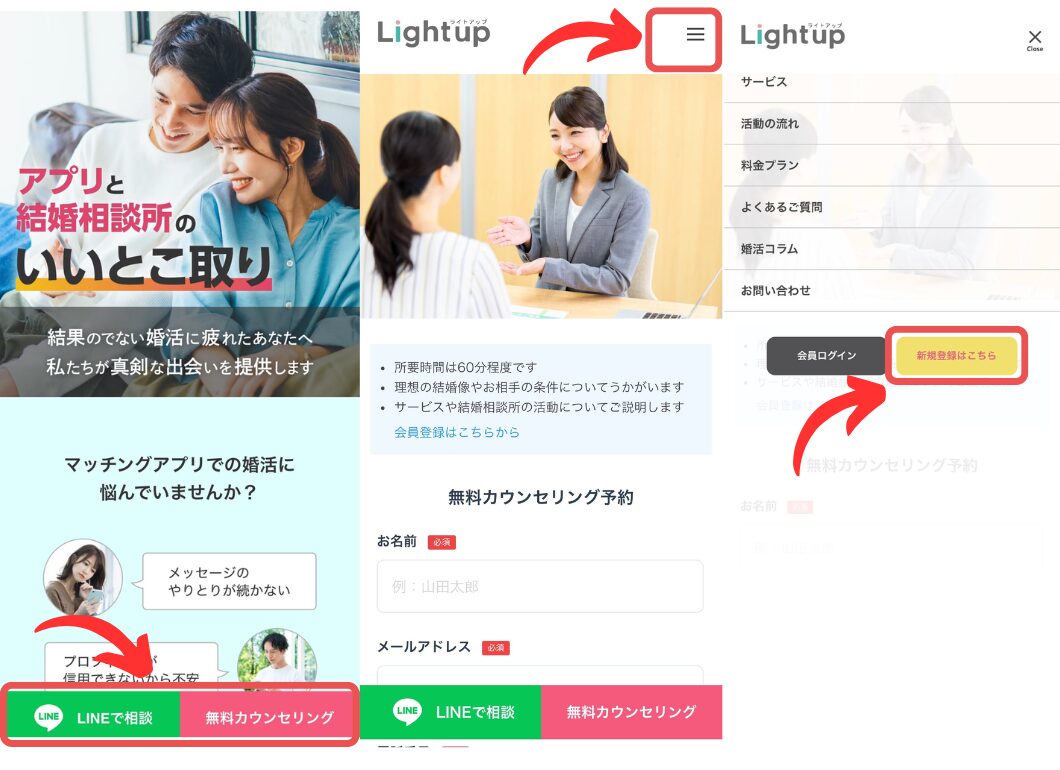
Task: Click the Lightup logo in the right menu screen
Action: [792, 34]
